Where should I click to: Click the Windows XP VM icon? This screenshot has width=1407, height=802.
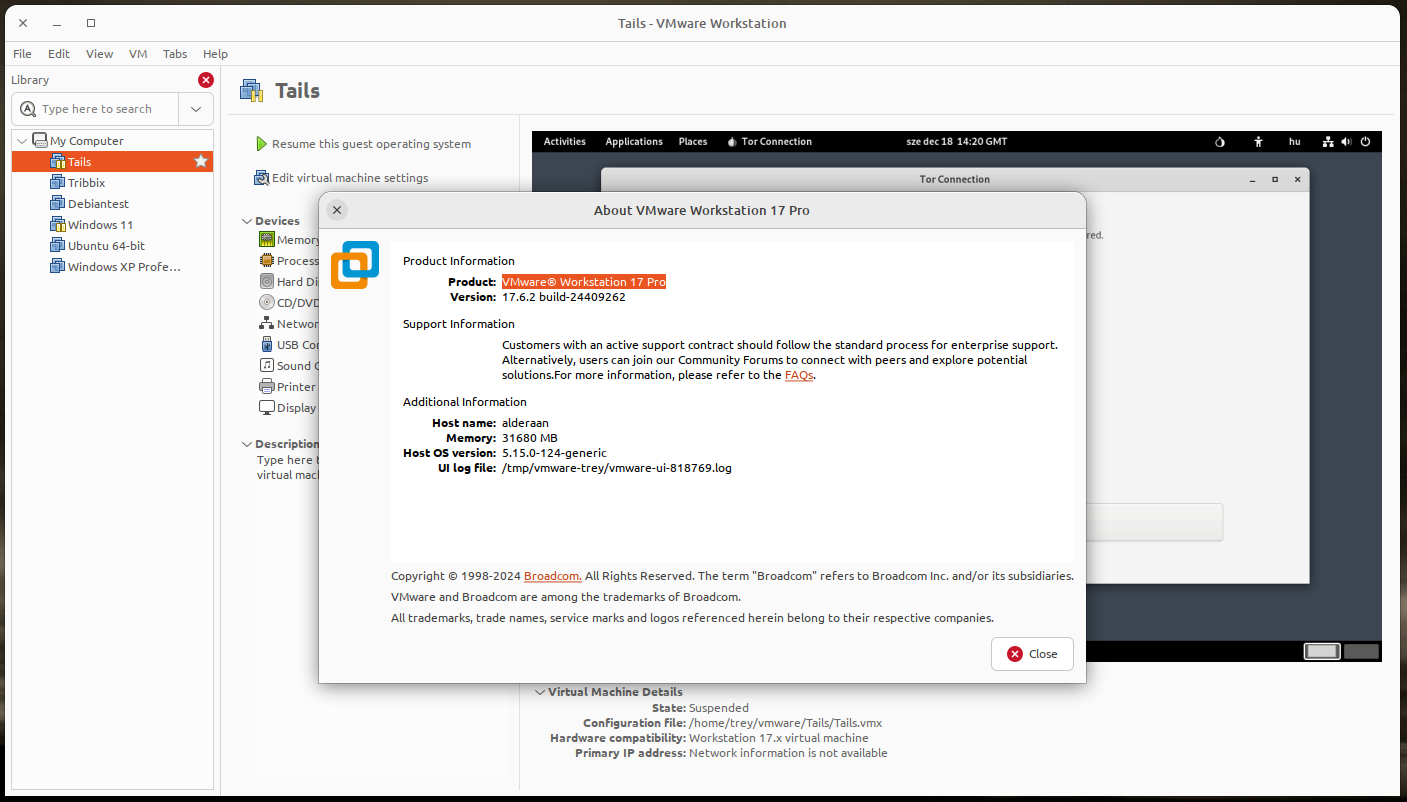(58, 266)
